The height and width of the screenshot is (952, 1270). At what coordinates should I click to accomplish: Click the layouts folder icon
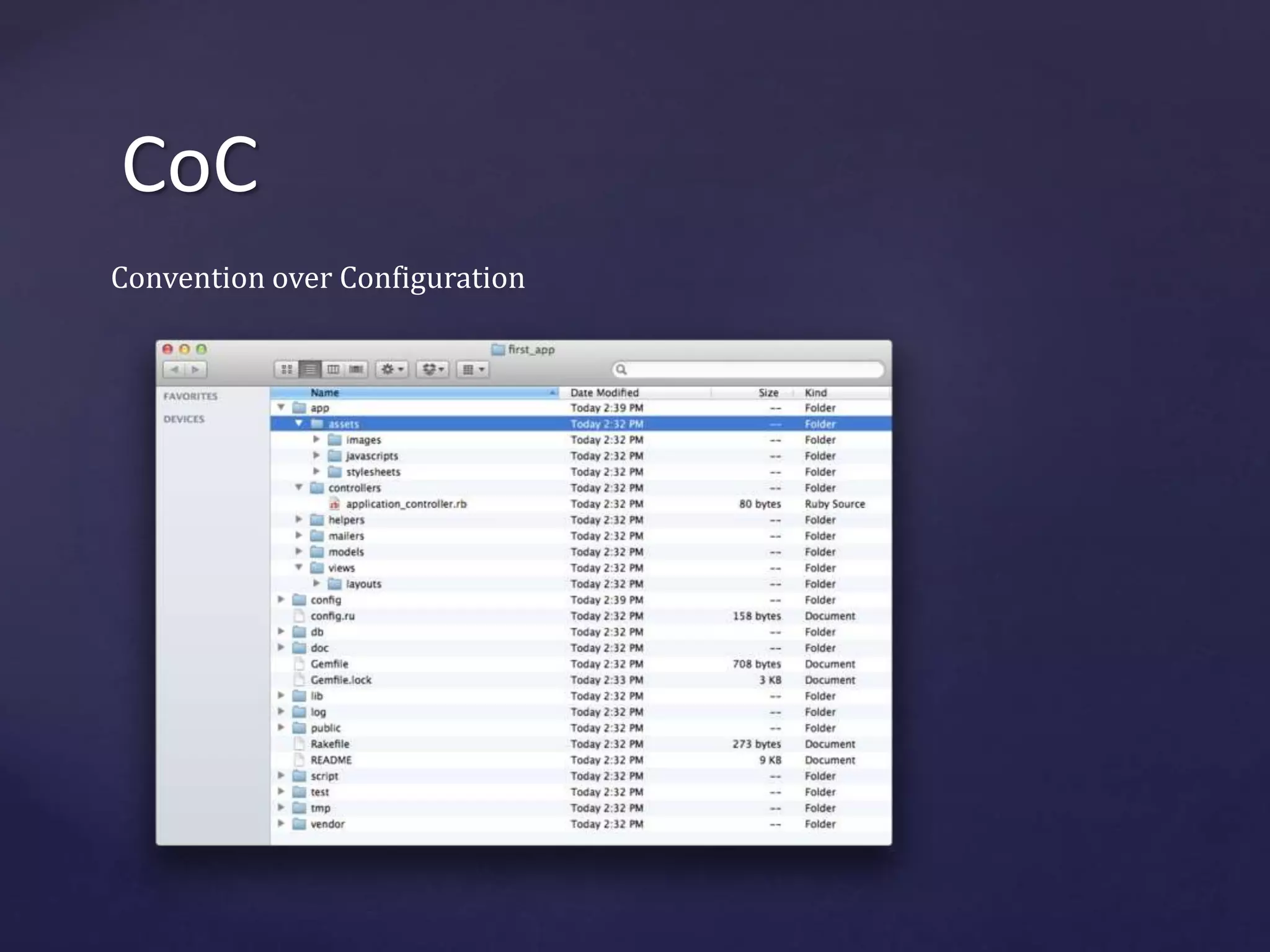tap(335, 584)
